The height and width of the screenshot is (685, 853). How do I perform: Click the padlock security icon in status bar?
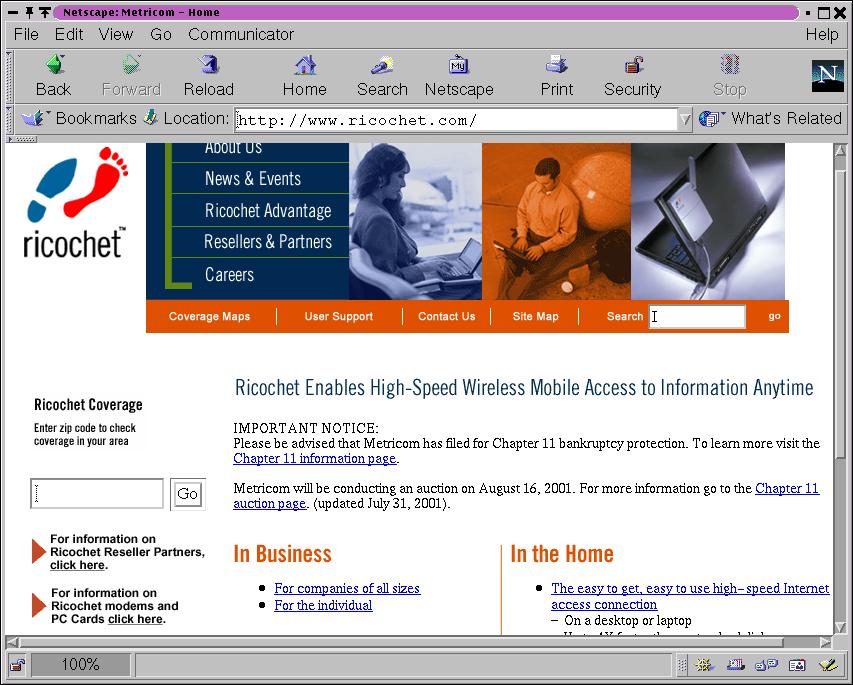click(17, 665)
